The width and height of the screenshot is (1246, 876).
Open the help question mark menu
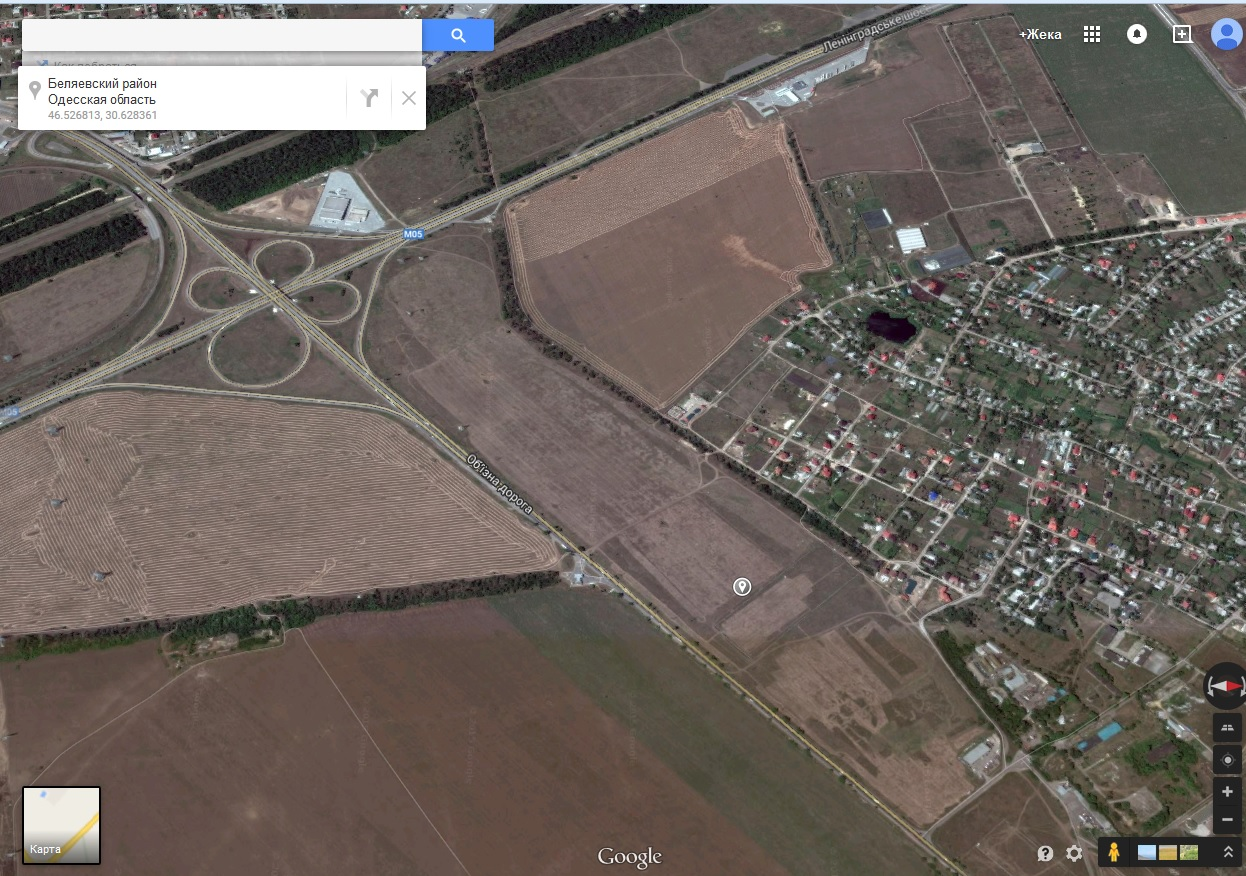pos(1045,853)
